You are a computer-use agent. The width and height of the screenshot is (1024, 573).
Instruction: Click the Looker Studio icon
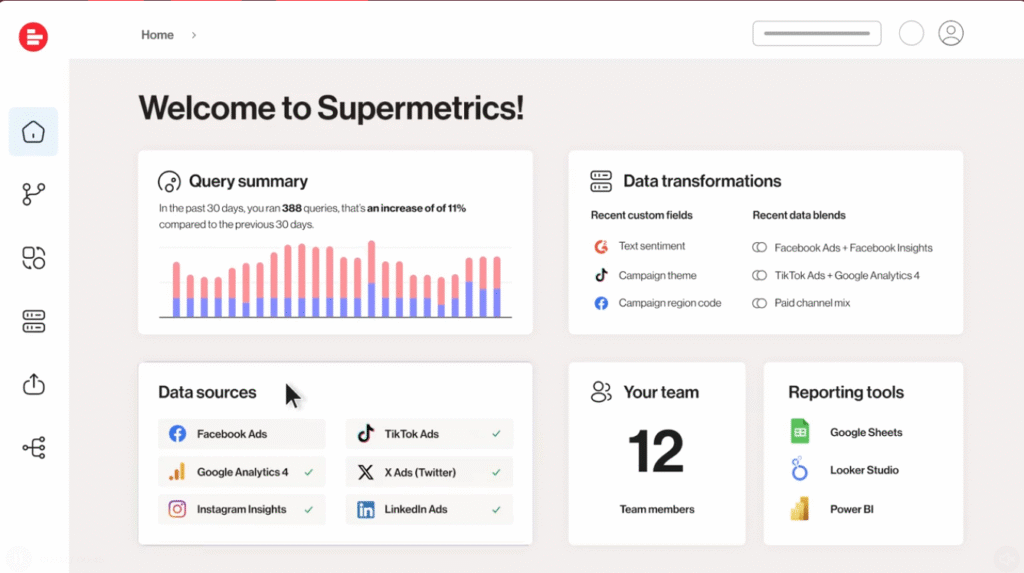tap(799, 469)
